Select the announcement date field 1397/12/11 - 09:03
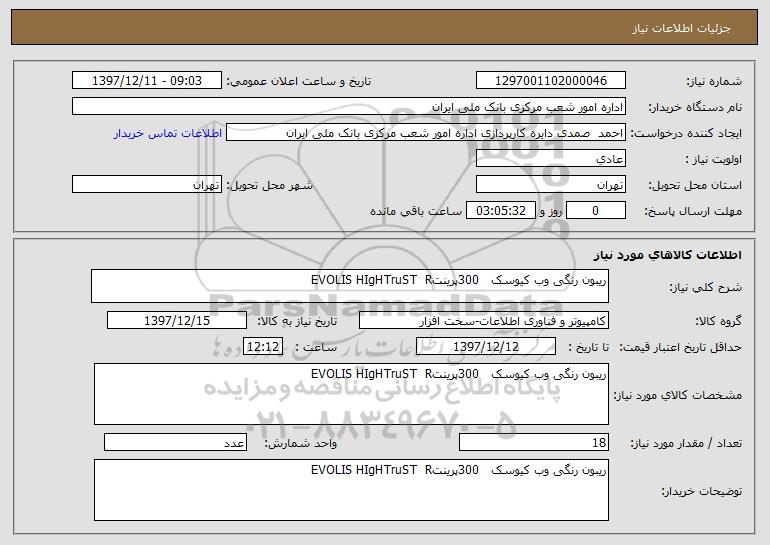 click(147, 81)
